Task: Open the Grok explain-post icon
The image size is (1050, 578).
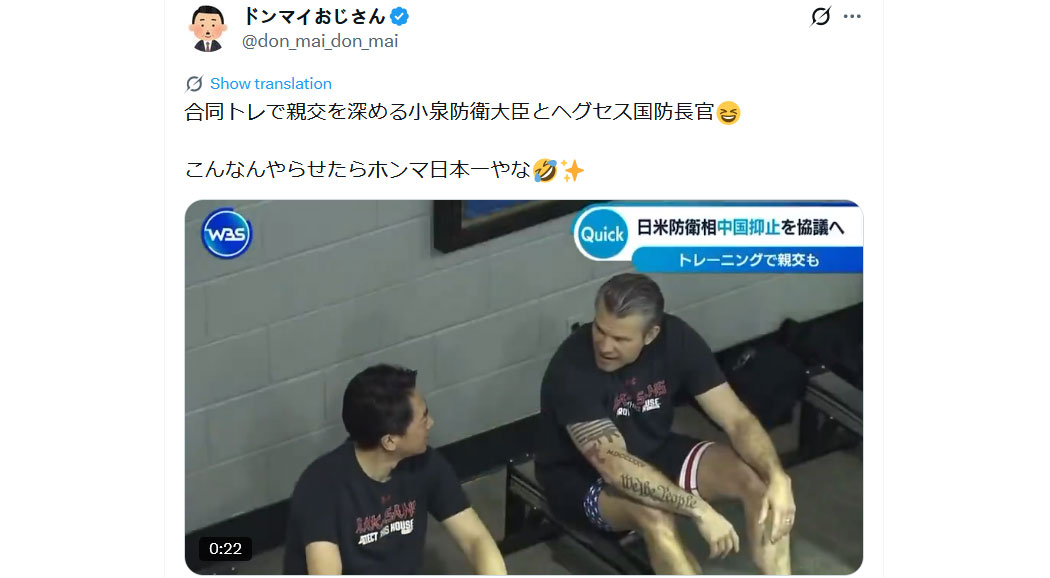Action: [x=820, y=16]
